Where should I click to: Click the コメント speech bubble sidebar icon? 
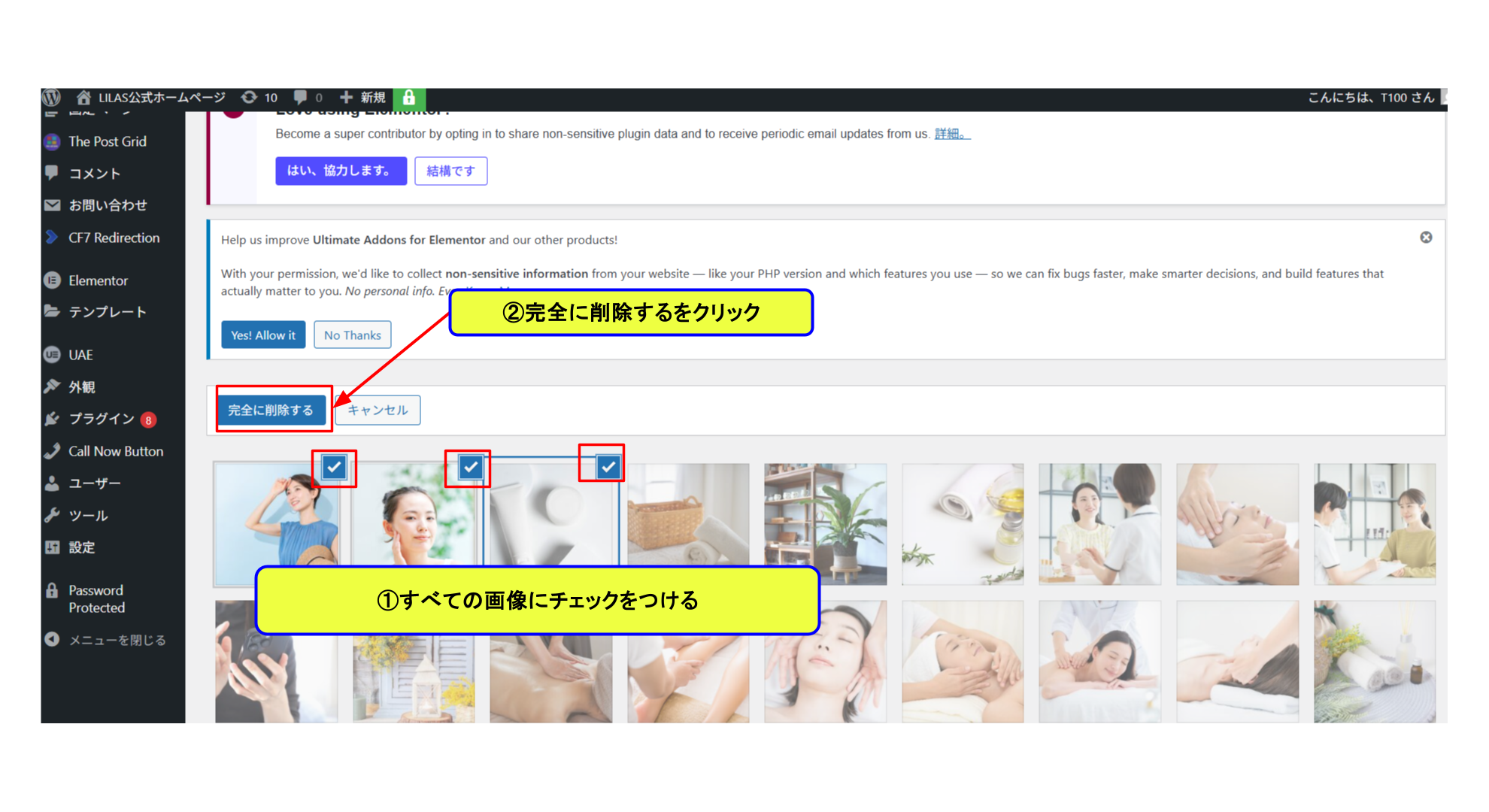(x=52, y=173)
